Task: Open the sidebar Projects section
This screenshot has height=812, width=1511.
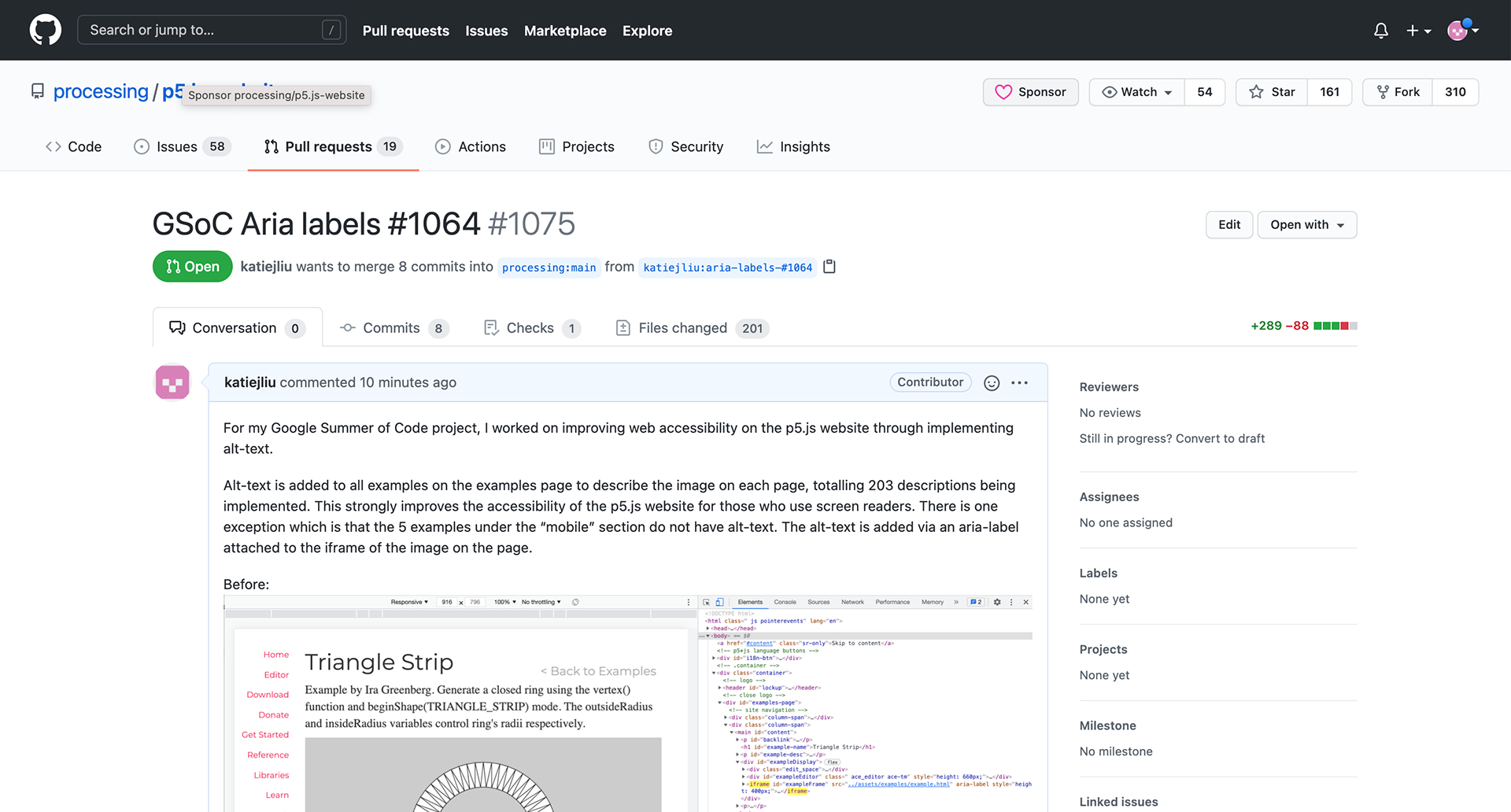Action: tap(1103, 649)
